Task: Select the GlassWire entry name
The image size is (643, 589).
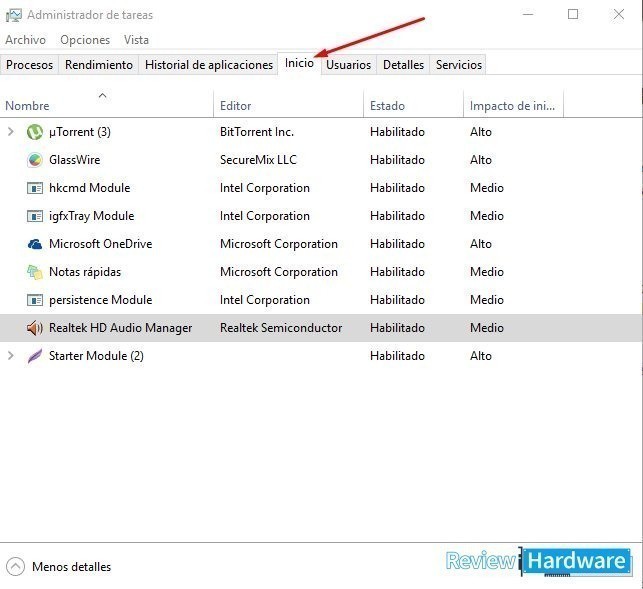Action: [75, 160]
